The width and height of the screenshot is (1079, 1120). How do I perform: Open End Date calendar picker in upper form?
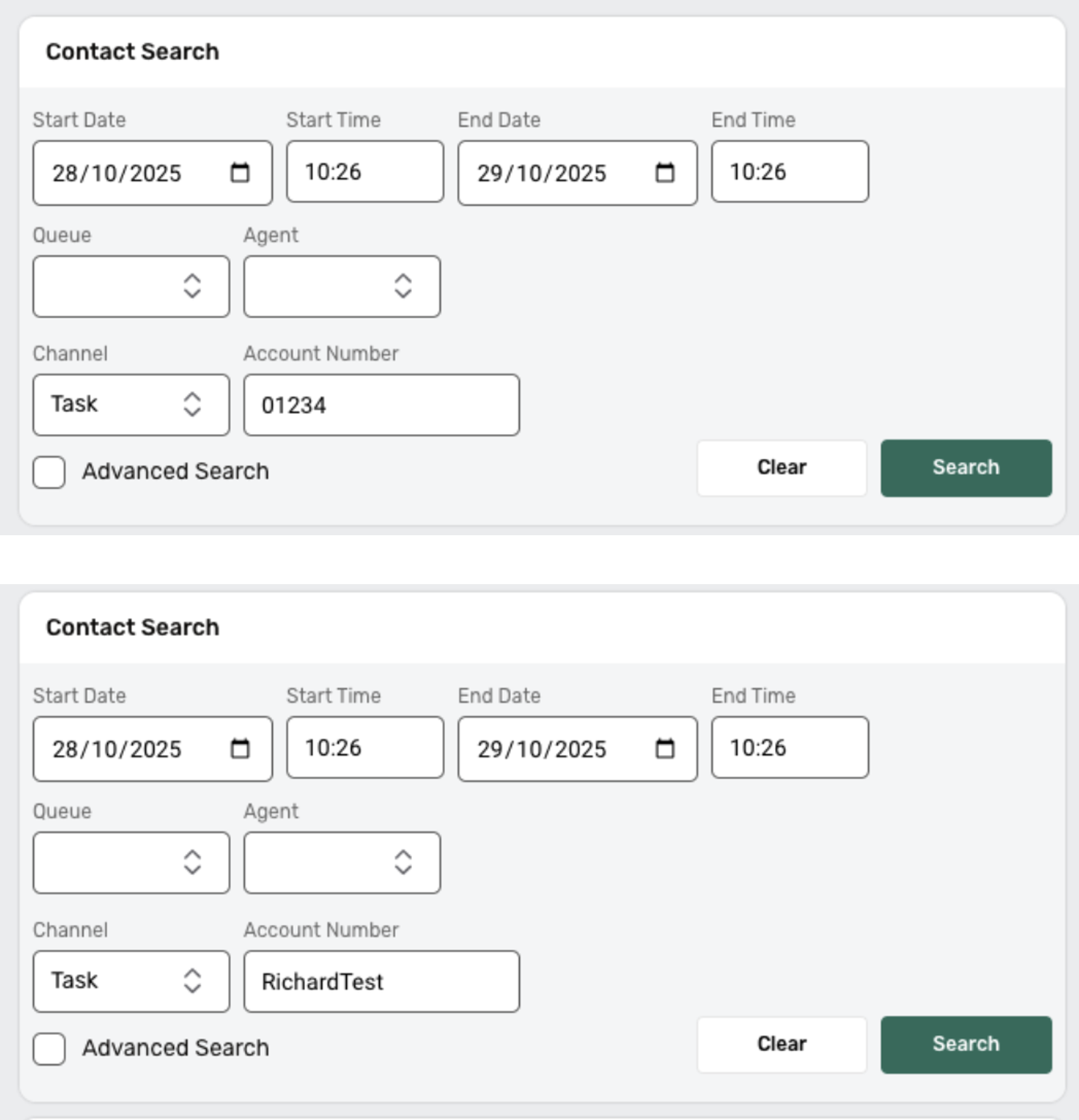[664, 173]
